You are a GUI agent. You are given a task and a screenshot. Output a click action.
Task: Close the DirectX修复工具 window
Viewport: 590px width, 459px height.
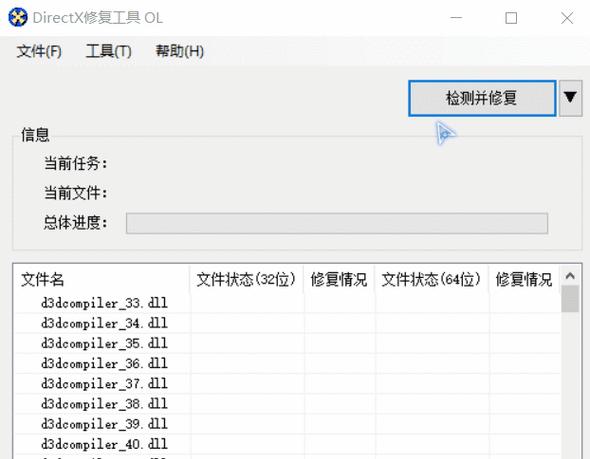pyautogui.click(x=567, y=18)
